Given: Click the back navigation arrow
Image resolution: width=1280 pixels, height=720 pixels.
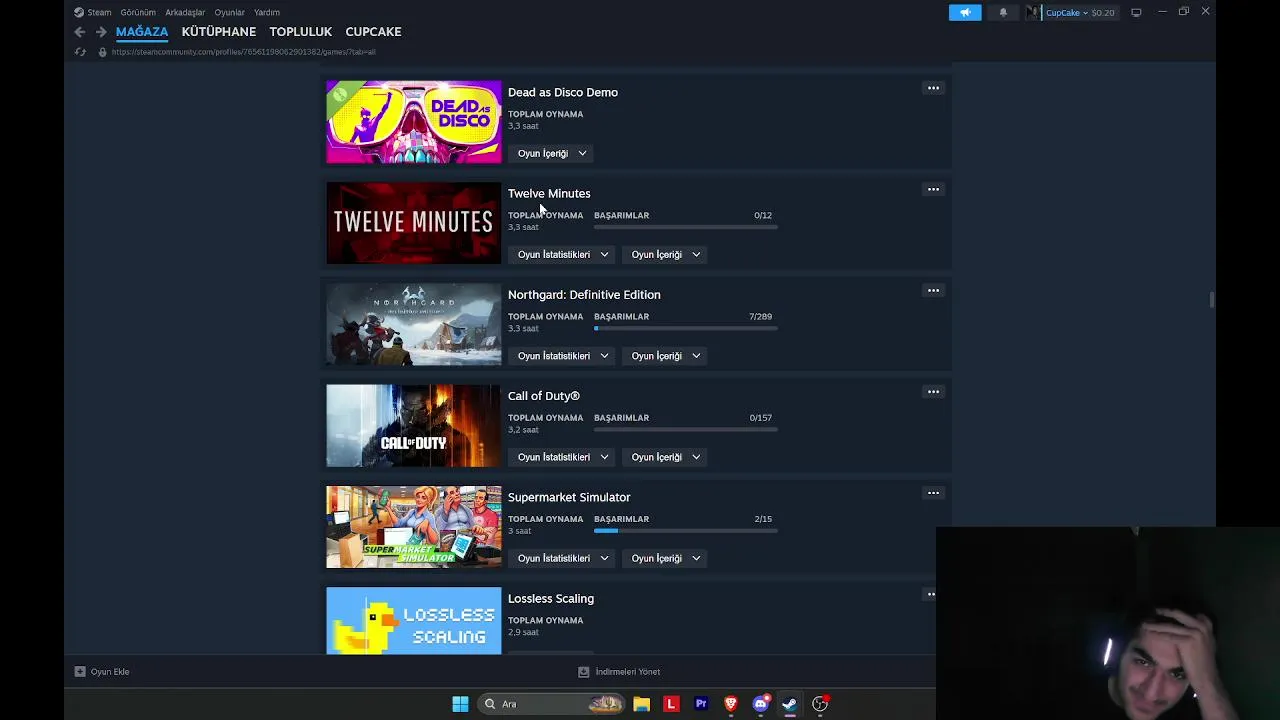Looking at the screenshot, I should click(x=80, y=32).
